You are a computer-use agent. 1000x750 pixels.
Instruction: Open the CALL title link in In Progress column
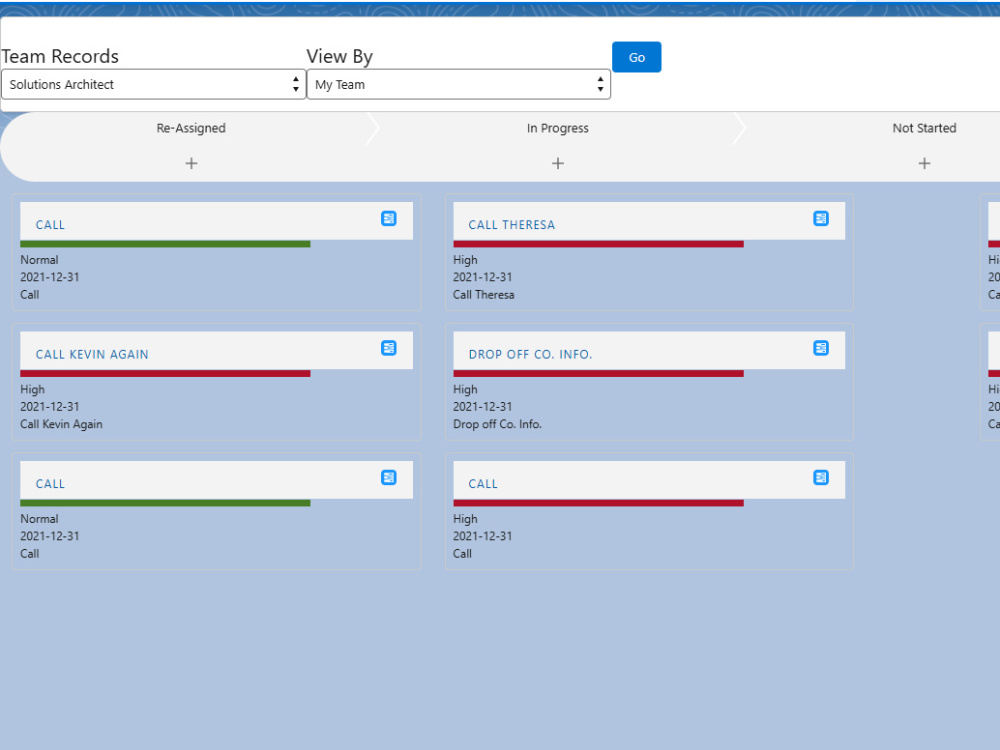[483, 484]
